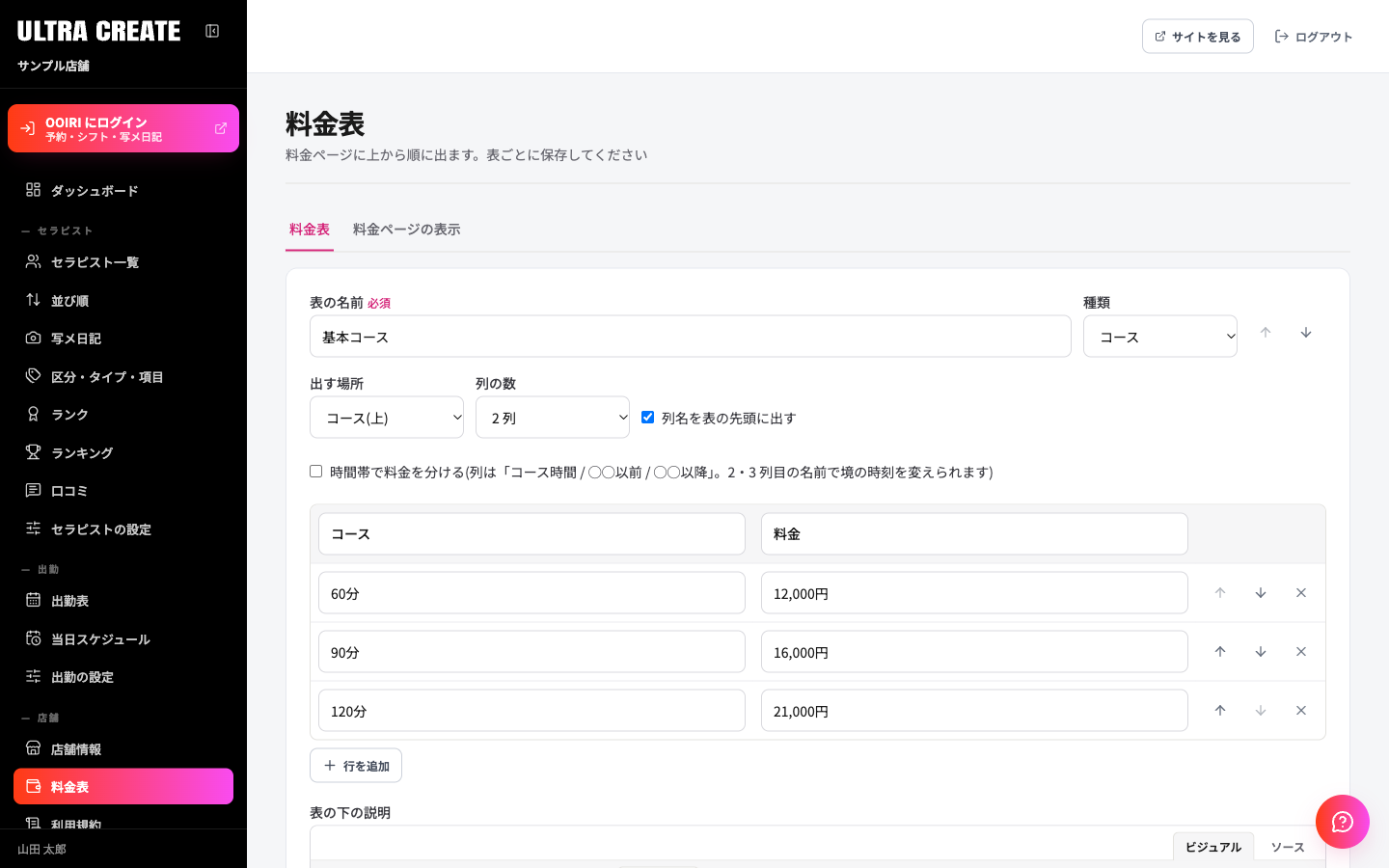Move 基本コース table up

1266,333
